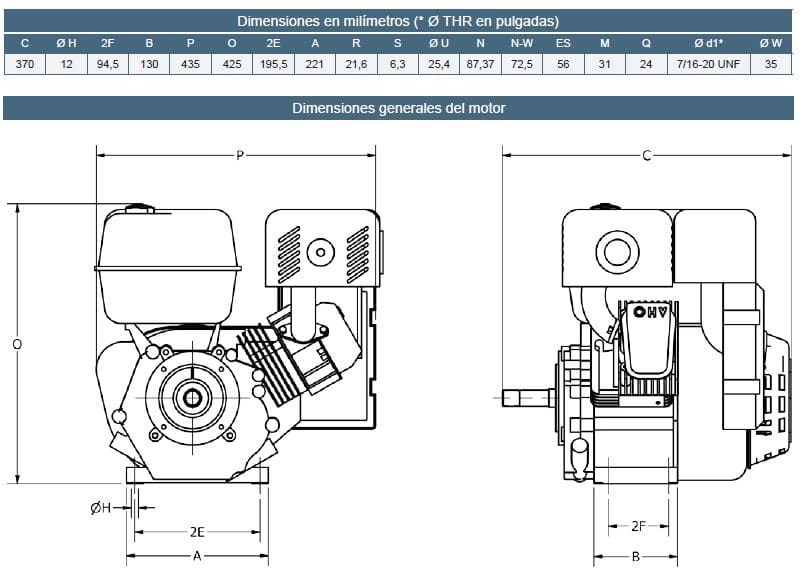Click the muffler guard with louvers
803x577 pixels.
(322, 248)
